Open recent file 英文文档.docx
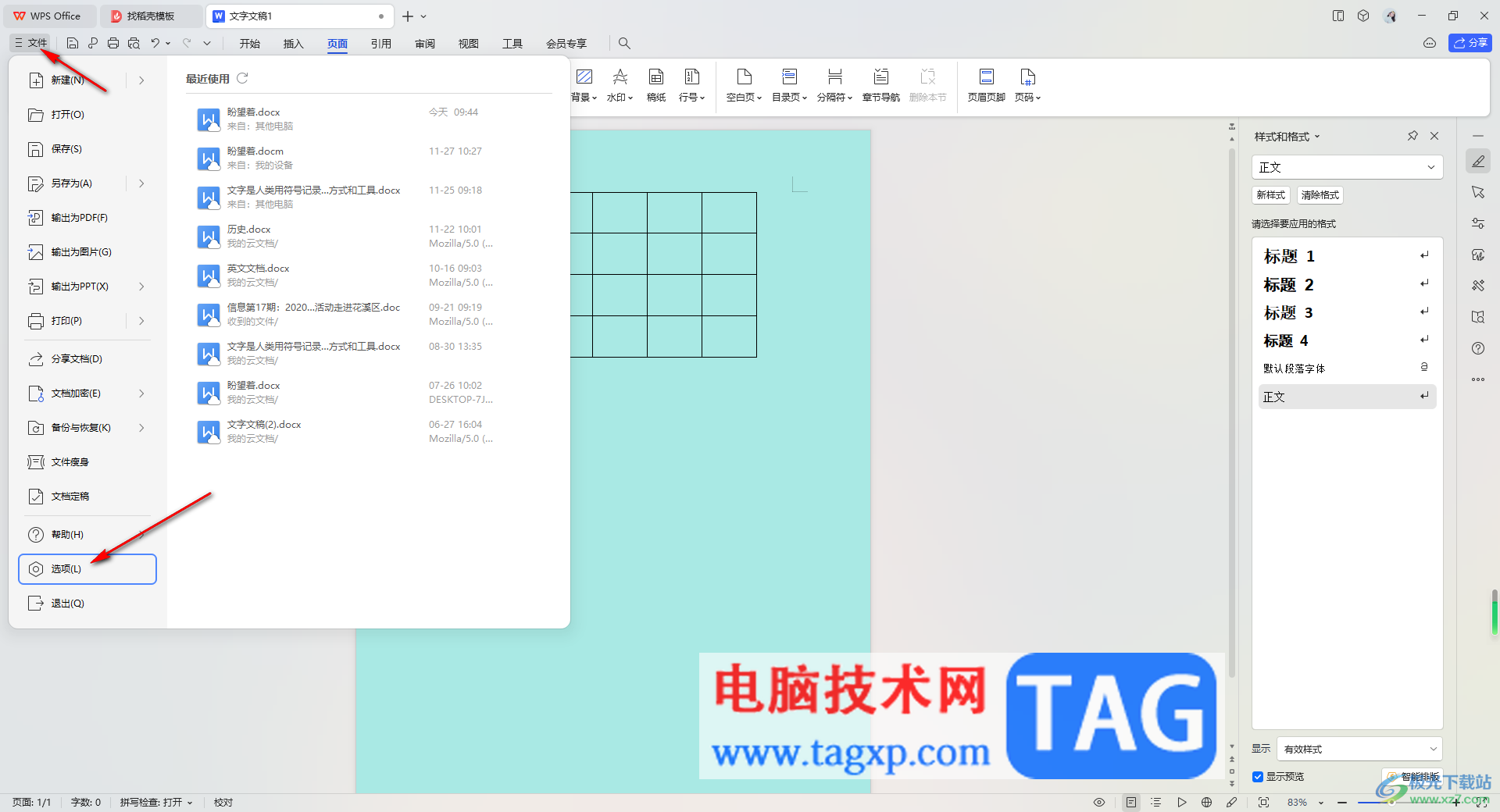1500x812 pixels. click(x=367, y=275)
